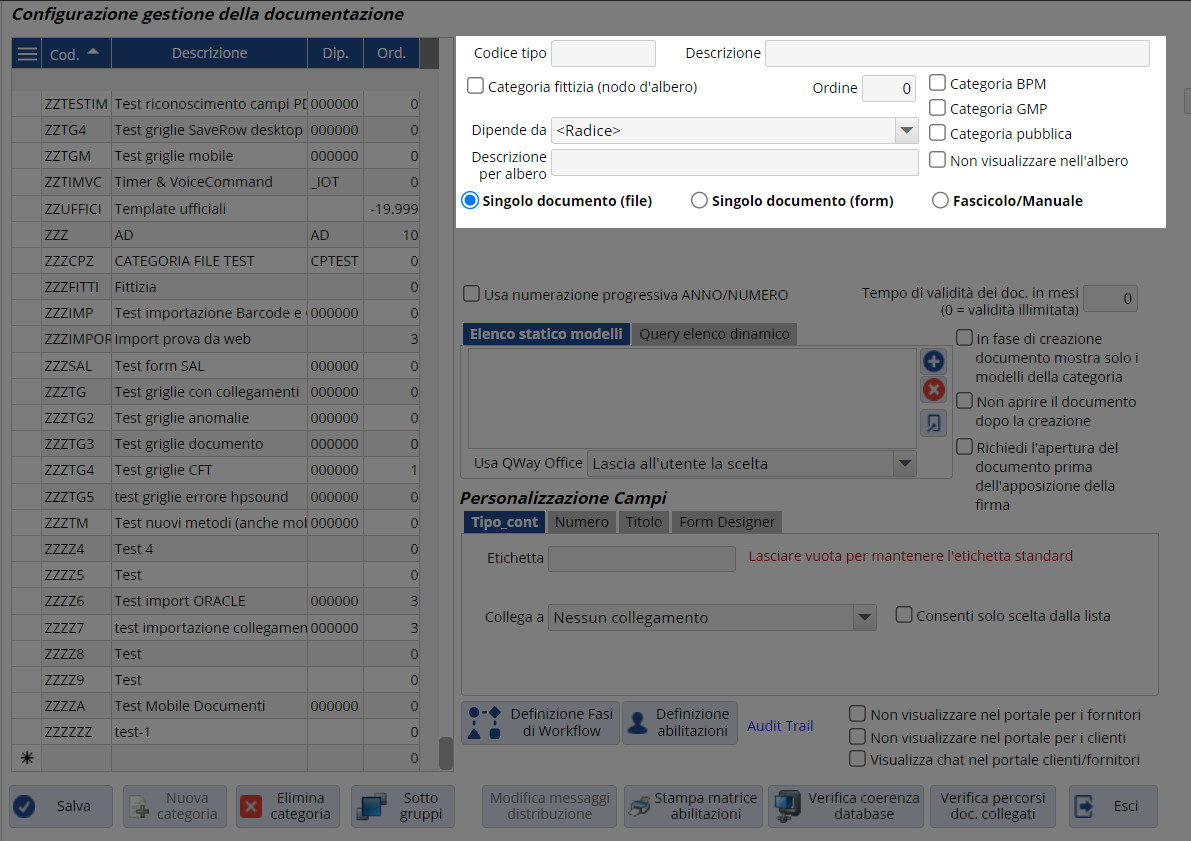Select Fascicolo/Manuale radio option

pyautogui.click(x=940, y=201)
